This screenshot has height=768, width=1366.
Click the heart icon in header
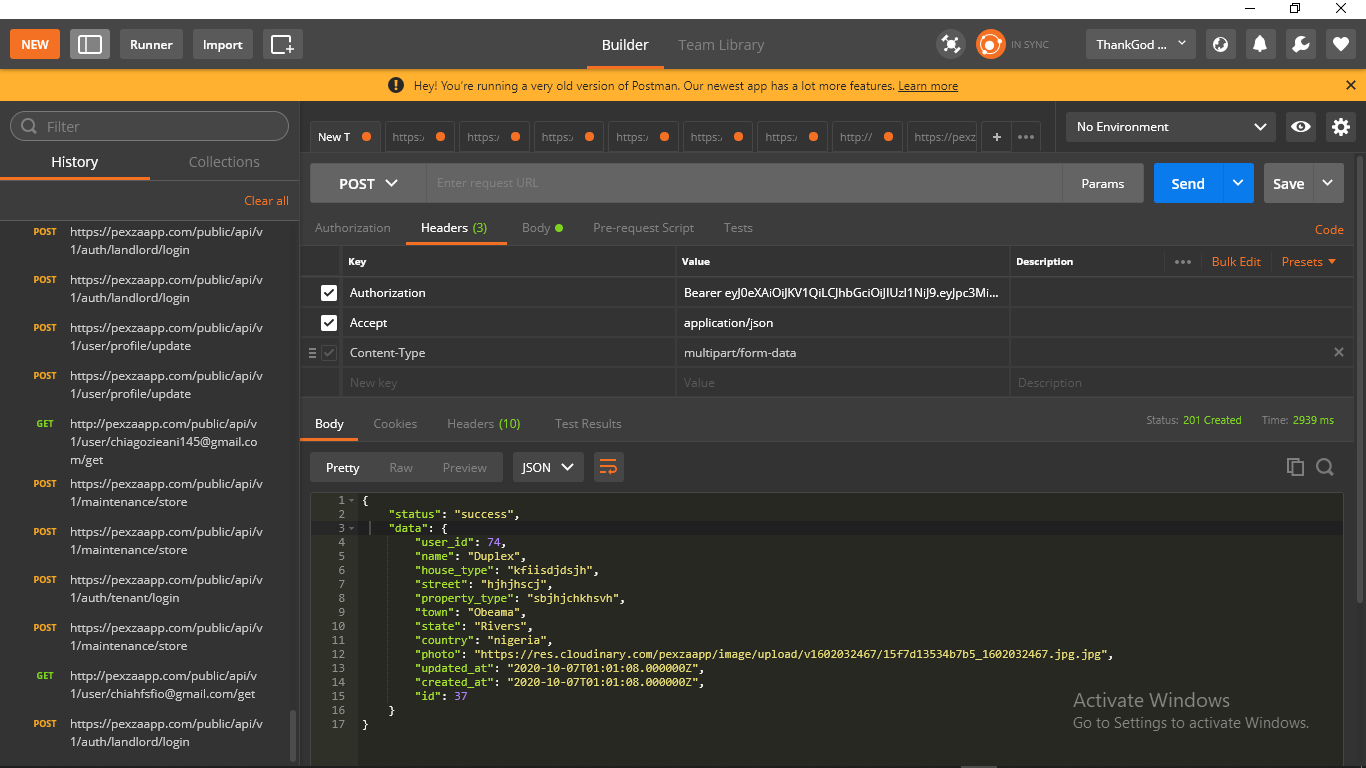(x=1340, y=44)
